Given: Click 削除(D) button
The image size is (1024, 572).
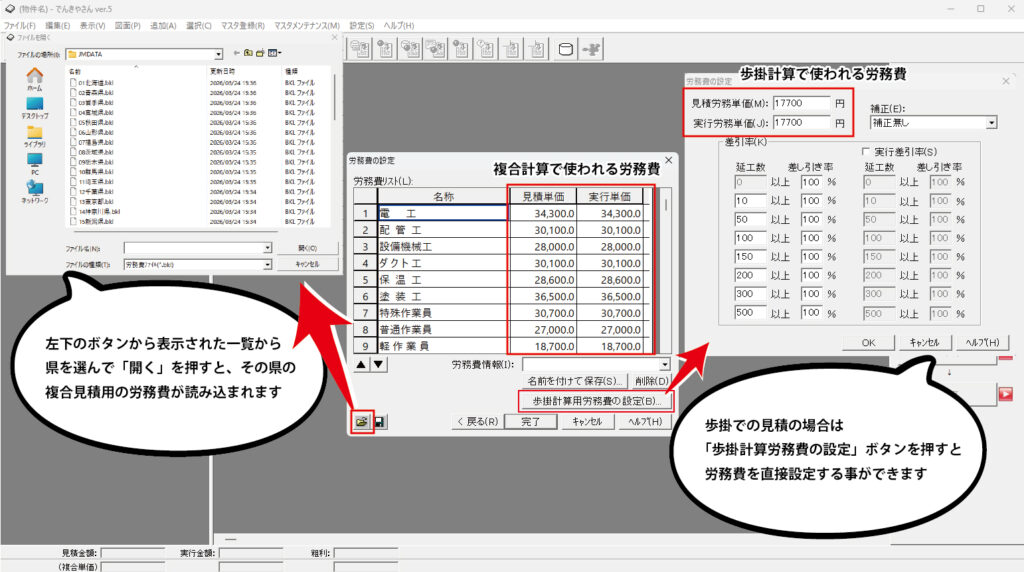Looking at the screenshot, I should click(x=651, y=381).
